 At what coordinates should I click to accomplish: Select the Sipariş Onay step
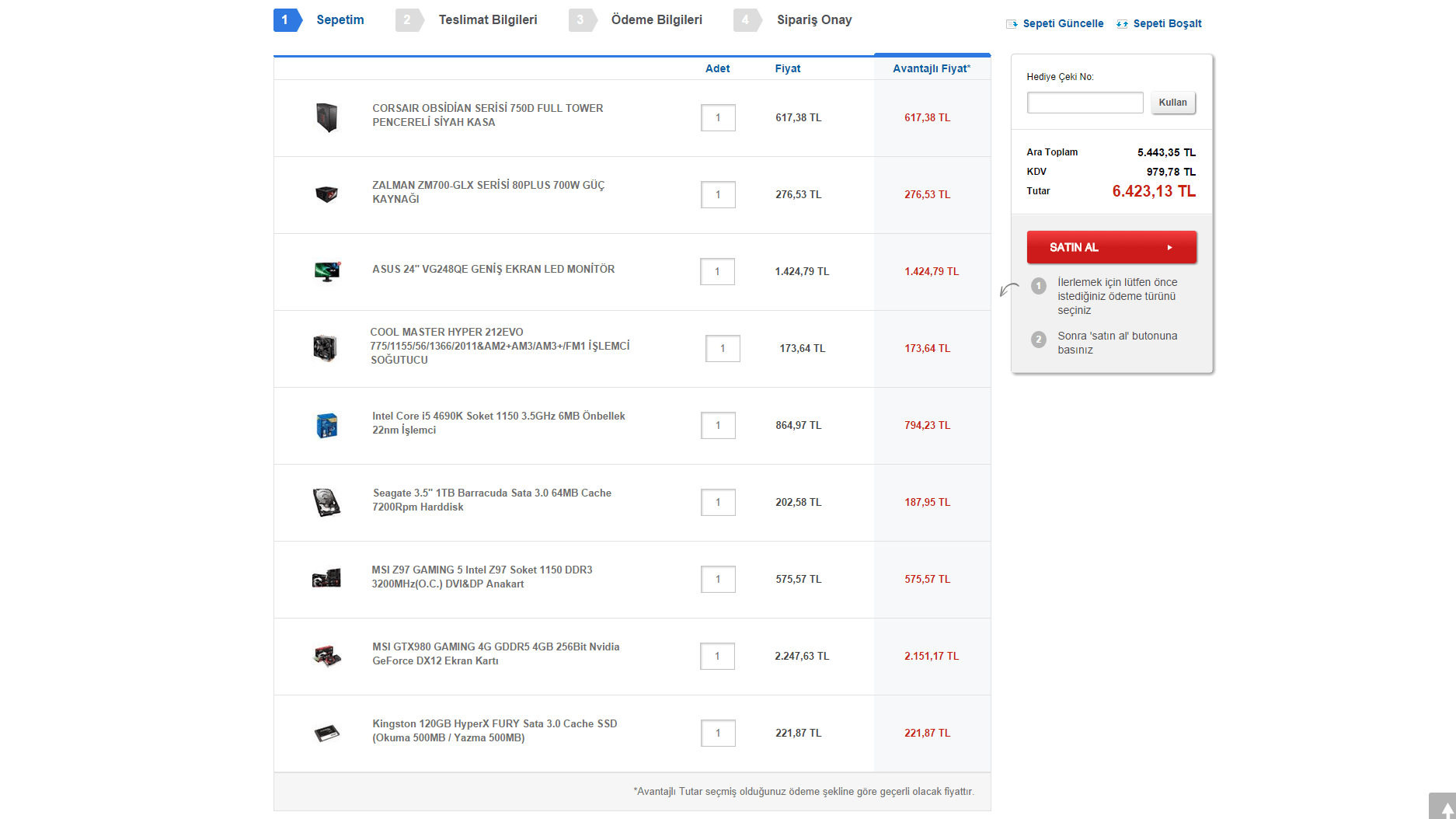pyautogui.click(x=813, y=20)
